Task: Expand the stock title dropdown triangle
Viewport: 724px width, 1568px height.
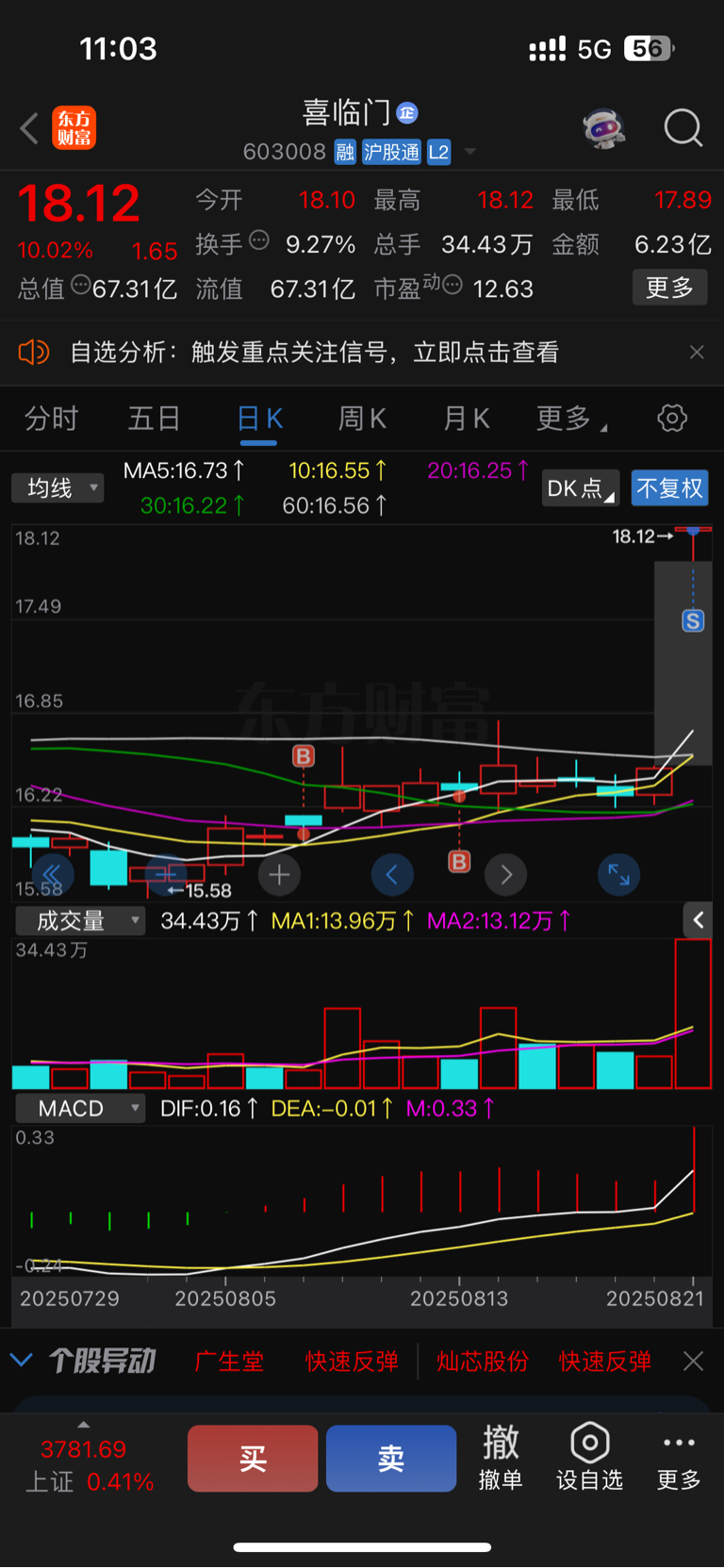Action: tap(469, 152)
